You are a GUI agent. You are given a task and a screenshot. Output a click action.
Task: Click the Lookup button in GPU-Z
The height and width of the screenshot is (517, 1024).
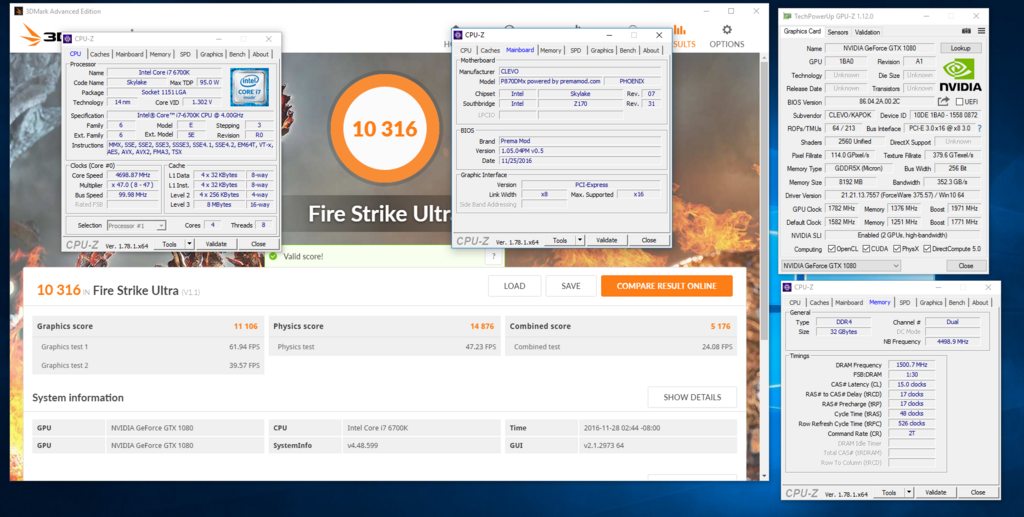tap(961, 48)
